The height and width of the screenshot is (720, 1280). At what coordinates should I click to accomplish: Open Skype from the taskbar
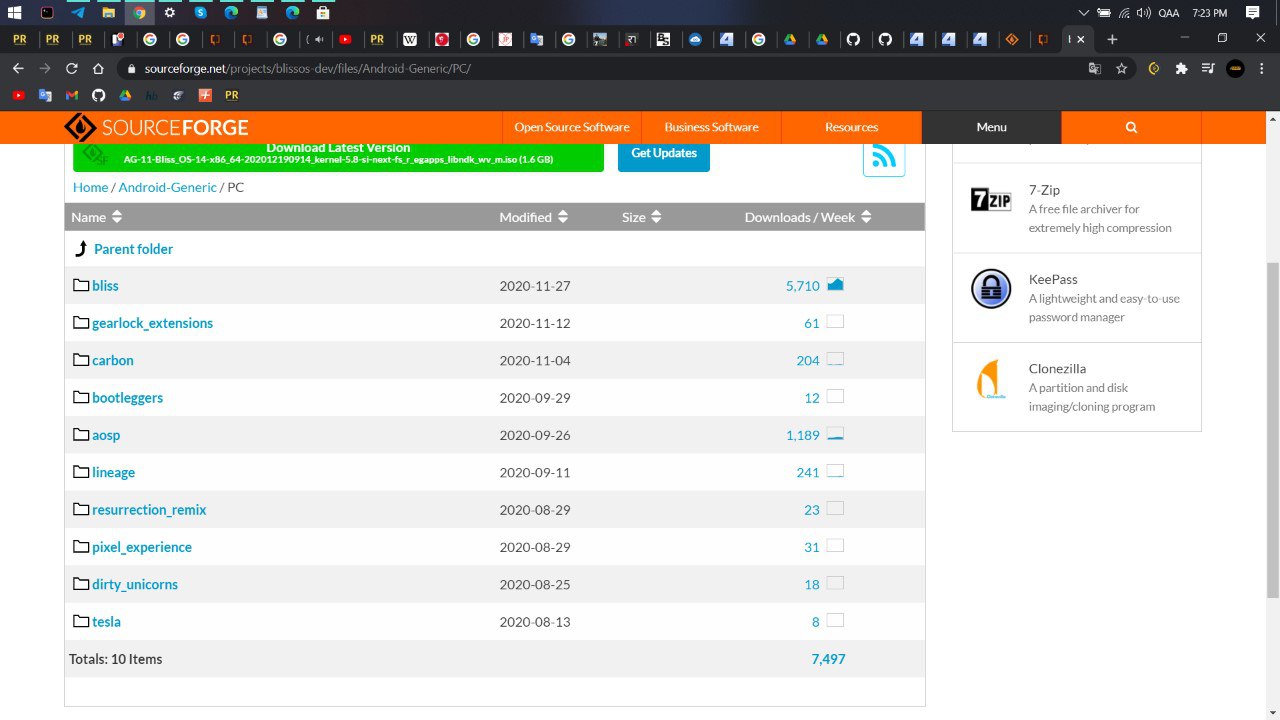tap(200, 13)
